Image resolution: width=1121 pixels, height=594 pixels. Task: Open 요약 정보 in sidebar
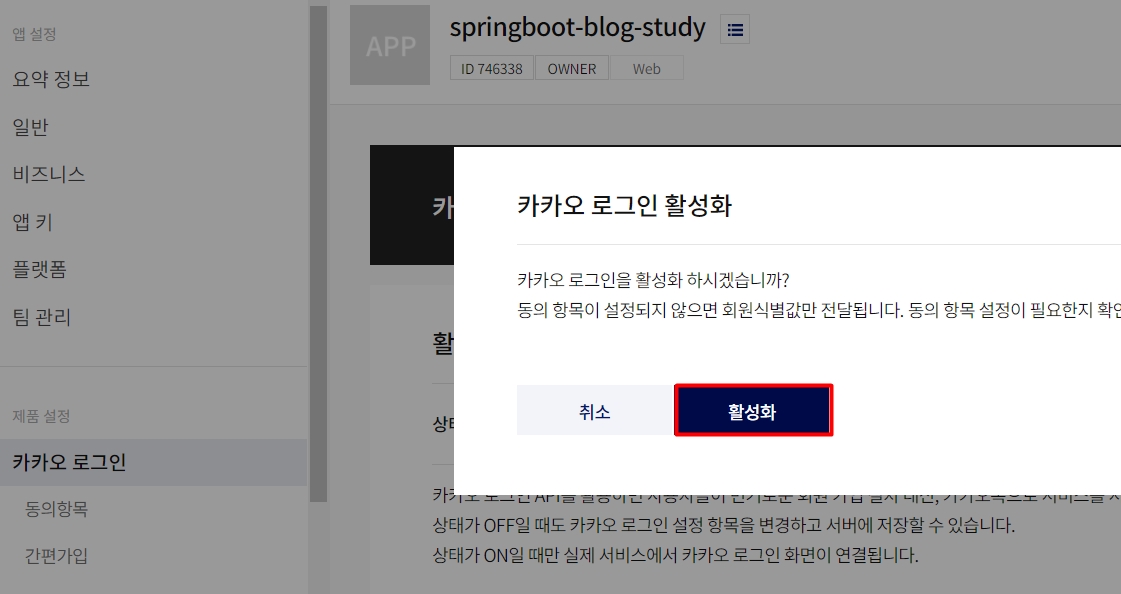pyautogui.click(x=51, y=79)
